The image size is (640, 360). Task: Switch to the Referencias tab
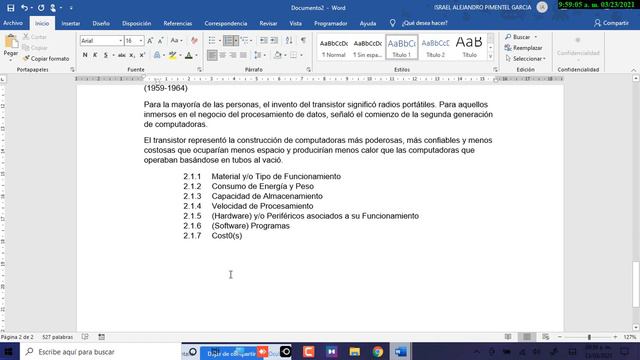[178, 24]
